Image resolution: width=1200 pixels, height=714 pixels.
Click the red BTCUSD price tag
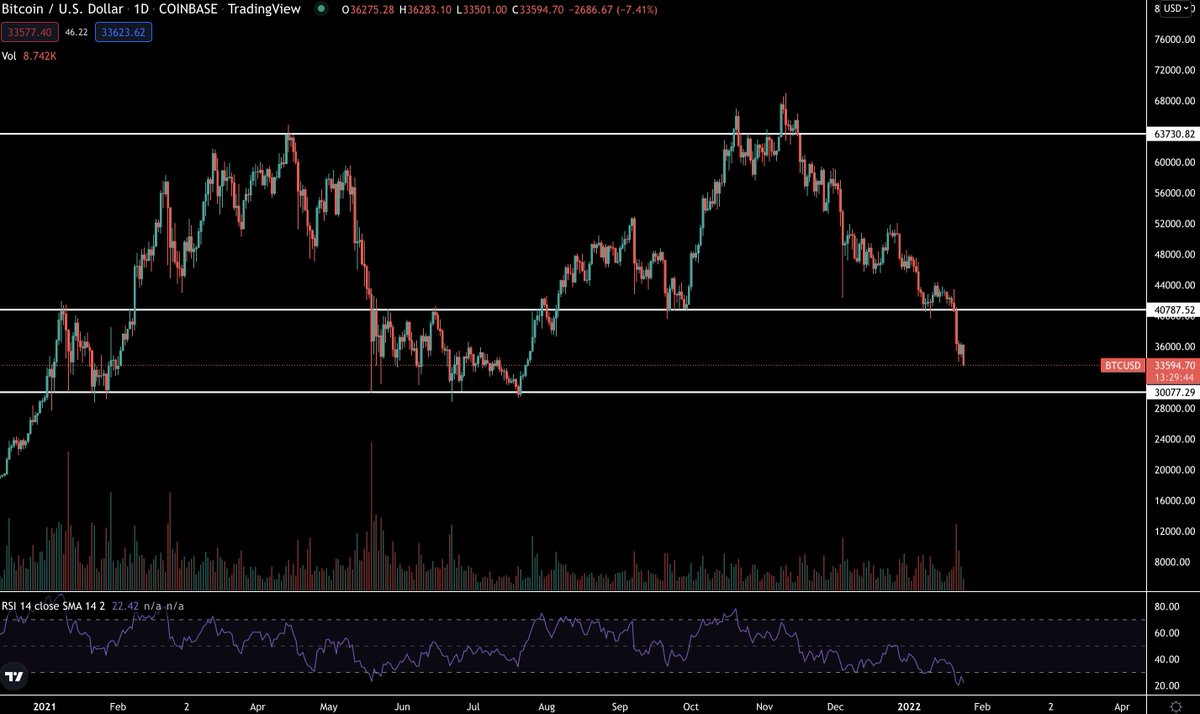pyautogui.click(x=1122, y=366)
